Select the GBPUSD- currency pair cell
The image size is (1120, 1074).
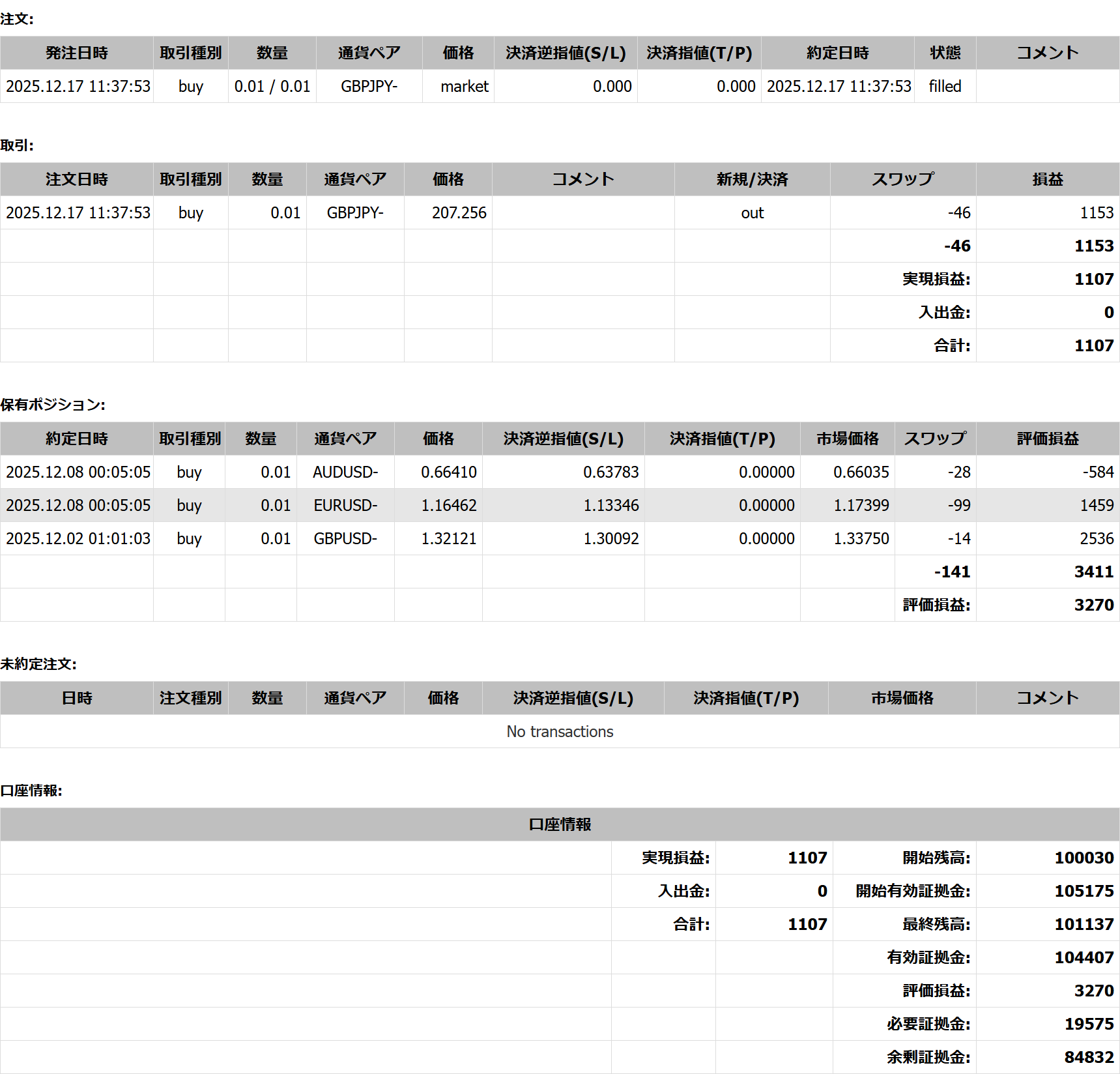[345, 538]
